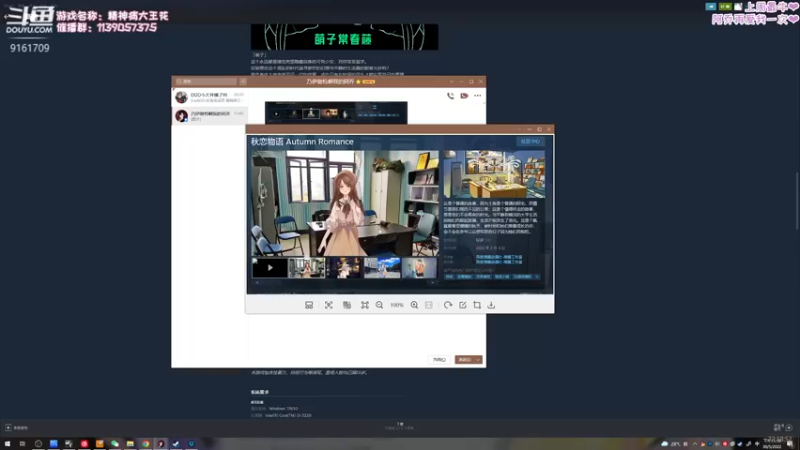Zoom out the image in viewer
The image size is (800, 450).
[379, 305]
